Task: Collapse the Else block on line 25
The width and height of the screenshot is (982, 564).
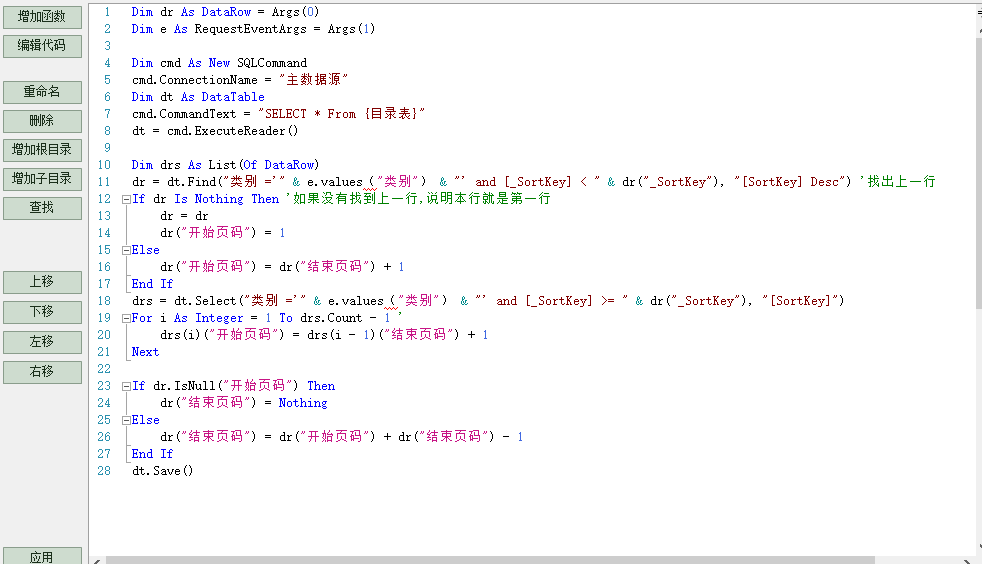Action: click(126, 420)
